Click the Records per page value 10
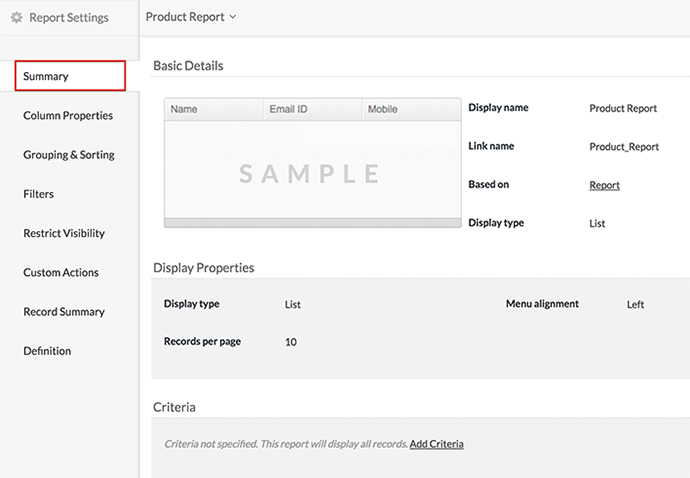Viewport: 690px width, 478px height. (291, 342)
